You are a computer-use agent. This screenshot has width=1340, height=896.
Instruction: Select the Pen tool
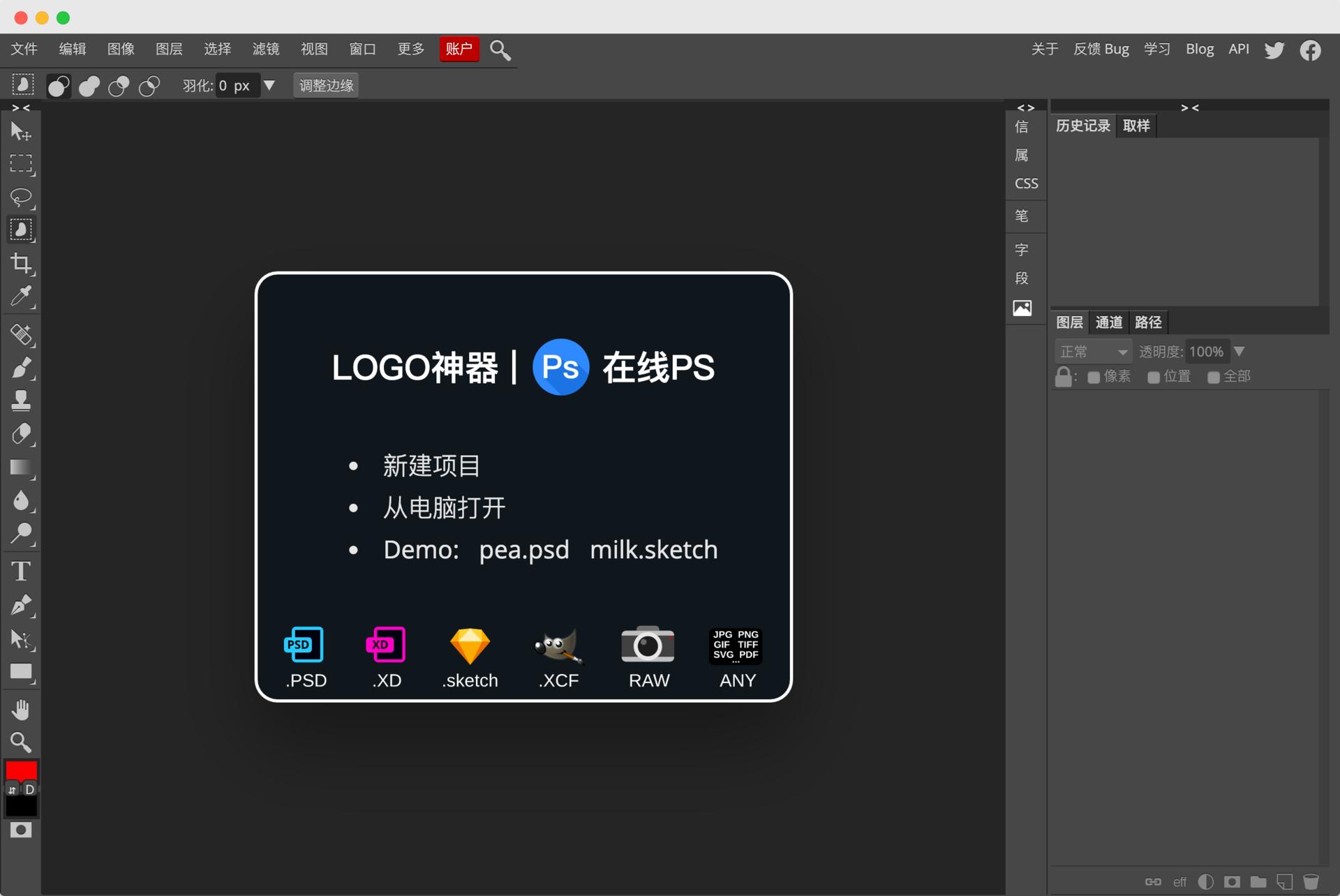click(22, 604)
